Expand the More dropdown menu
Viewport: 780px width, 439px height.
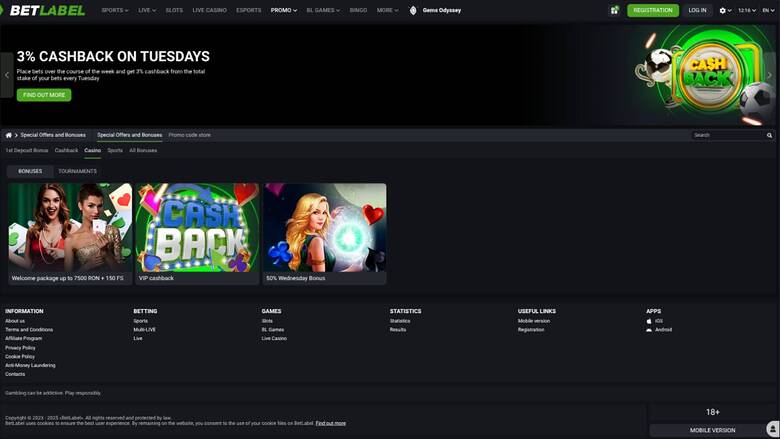point(388,10)
